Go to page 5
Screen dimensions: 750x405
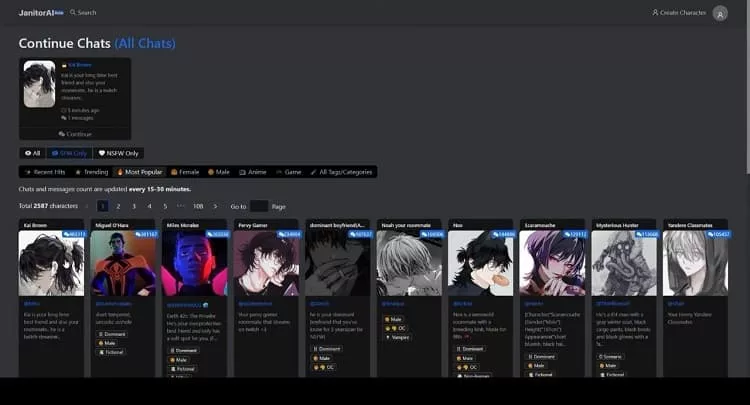(165, 207)
